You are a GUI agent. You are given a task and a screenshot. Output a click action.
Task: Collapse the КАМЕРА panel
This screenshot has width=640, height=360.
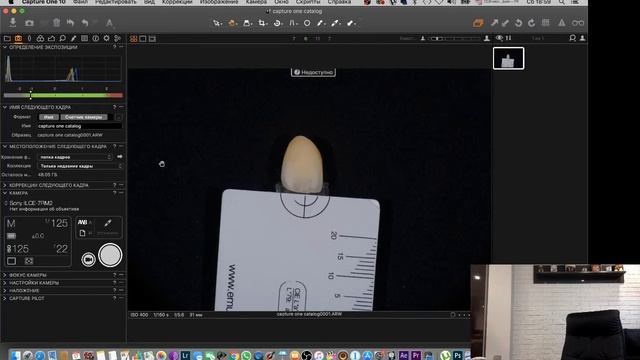coord(5,193)
